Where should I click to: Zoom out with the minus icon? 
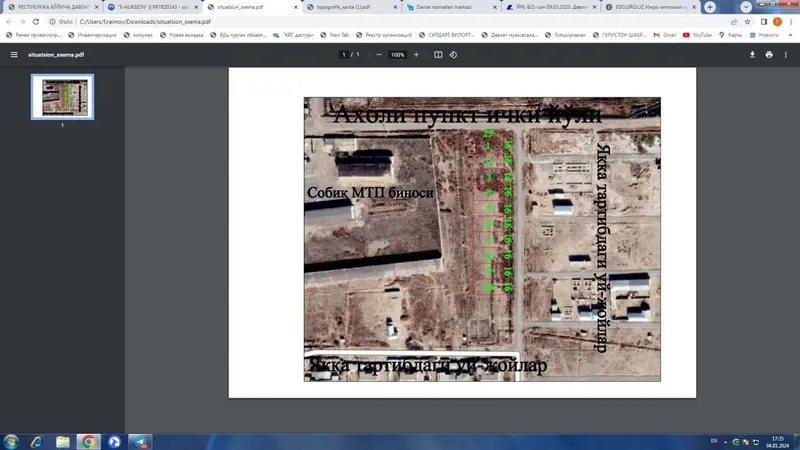tap(379, 55)
